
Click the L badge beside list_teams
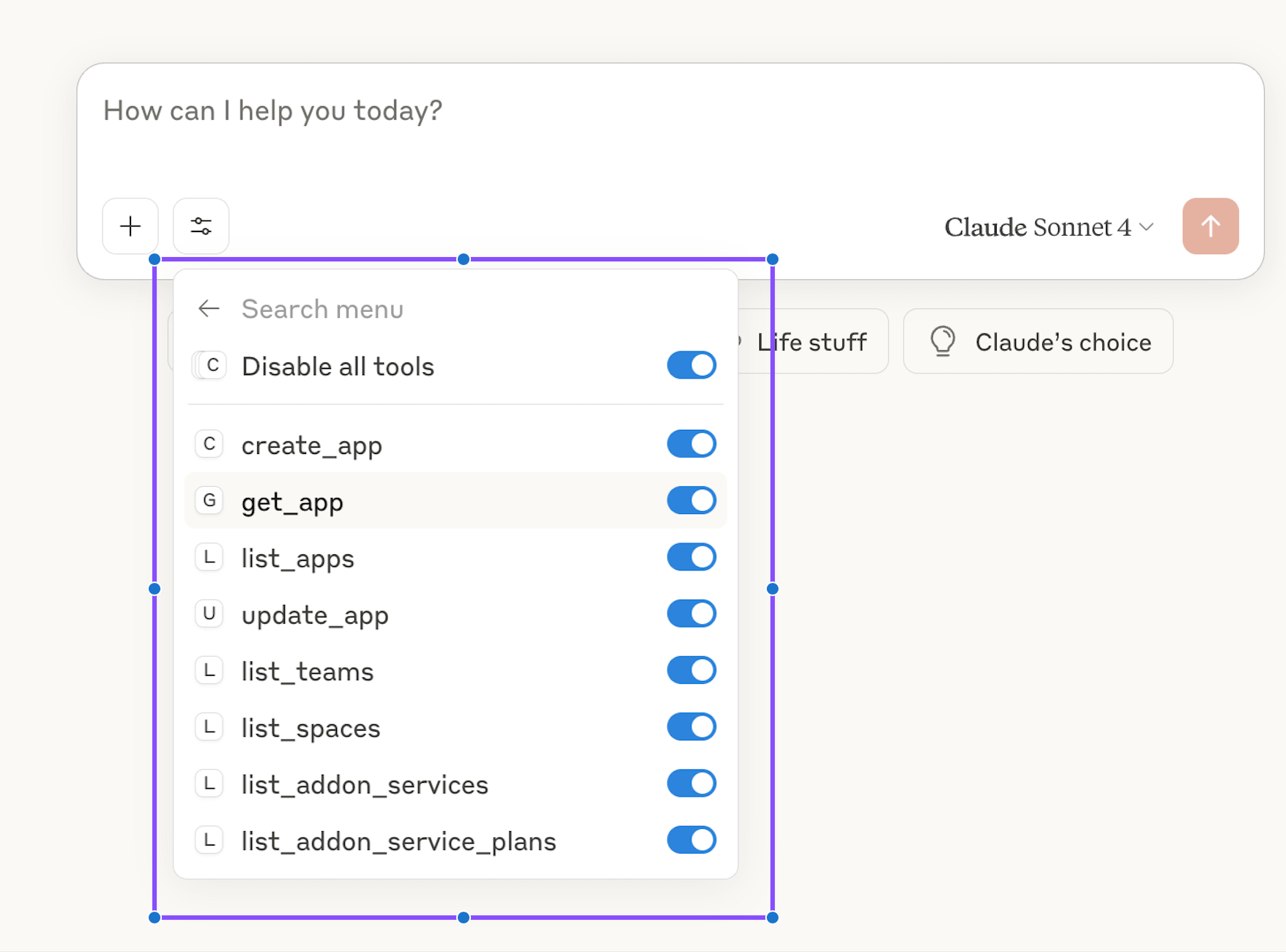[x=209, y=670]
